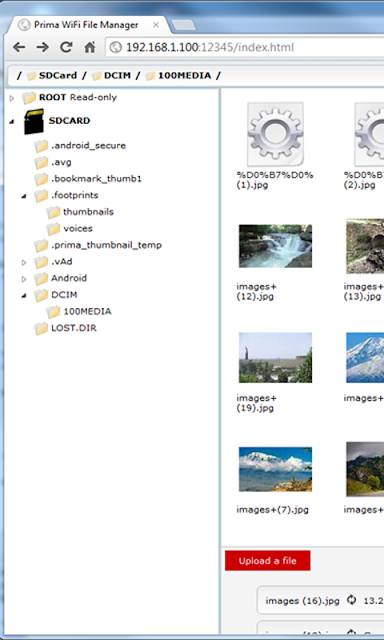The height and width of the screenshot is (640, 384).
Task: Click the Upload a file button
Action: [x=268, y=560]
